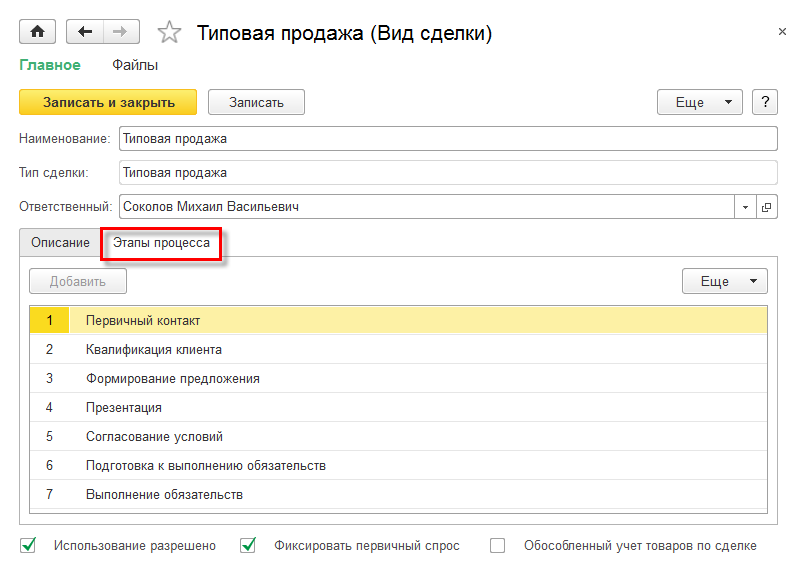Image resolution: width=804 pixels, height=571 pixels.
Task: Go back with the left arrow
Action: coord(85,32)
